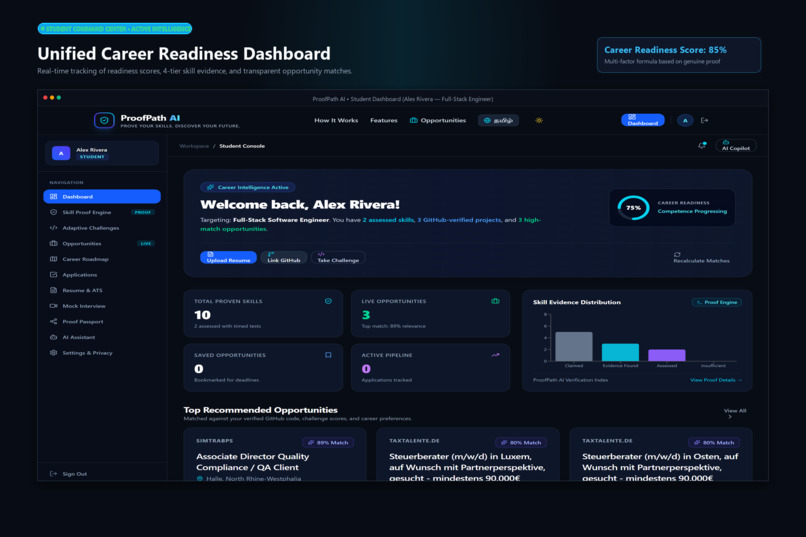
Task: Click the 89% Match badge on SIMTRABPS card
Action: (328, 442)
